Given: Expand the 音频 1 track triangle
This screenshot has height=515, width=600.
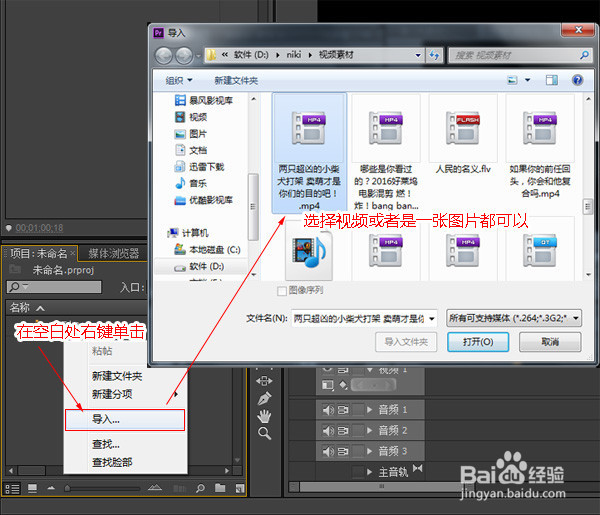Looking at the screenshot, I should point(369,410).
